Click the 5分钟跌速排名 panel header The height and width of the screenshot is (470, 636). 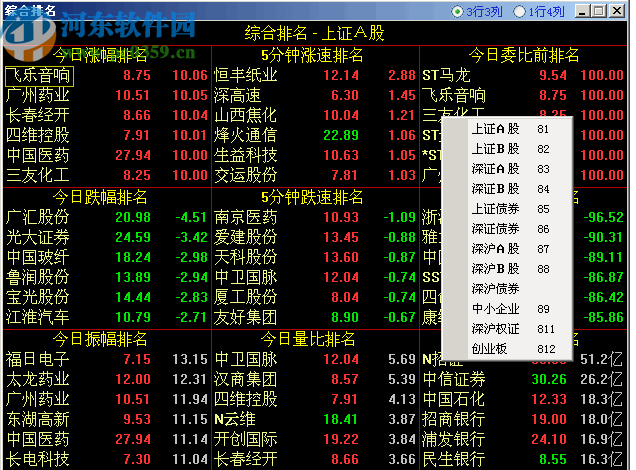point(312,197)
